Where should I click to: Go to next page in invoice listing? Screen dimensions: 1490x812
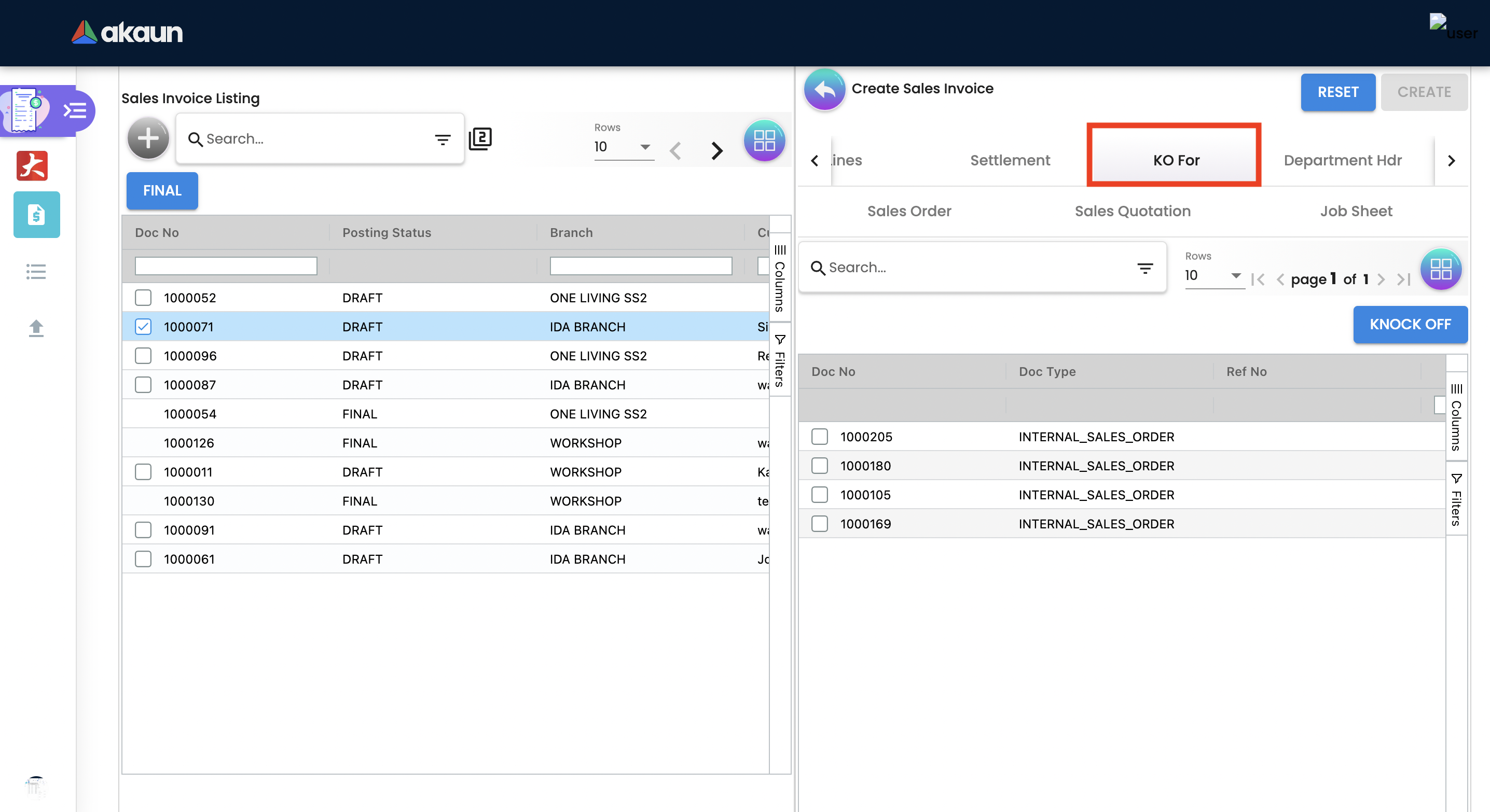pos(716,151)
